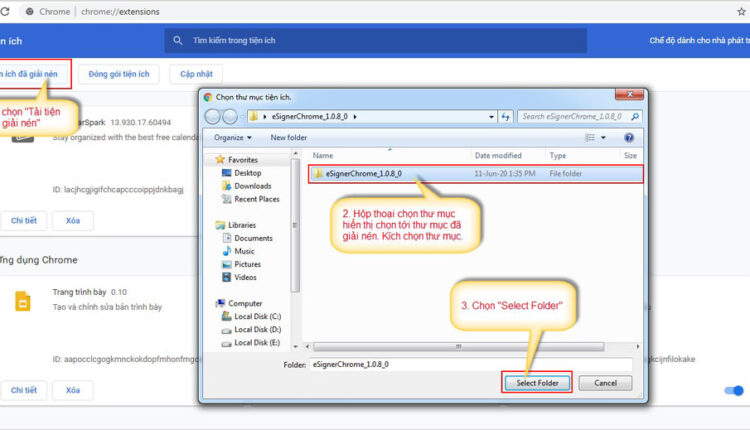Sort files by Date modified column

[498, 156]
